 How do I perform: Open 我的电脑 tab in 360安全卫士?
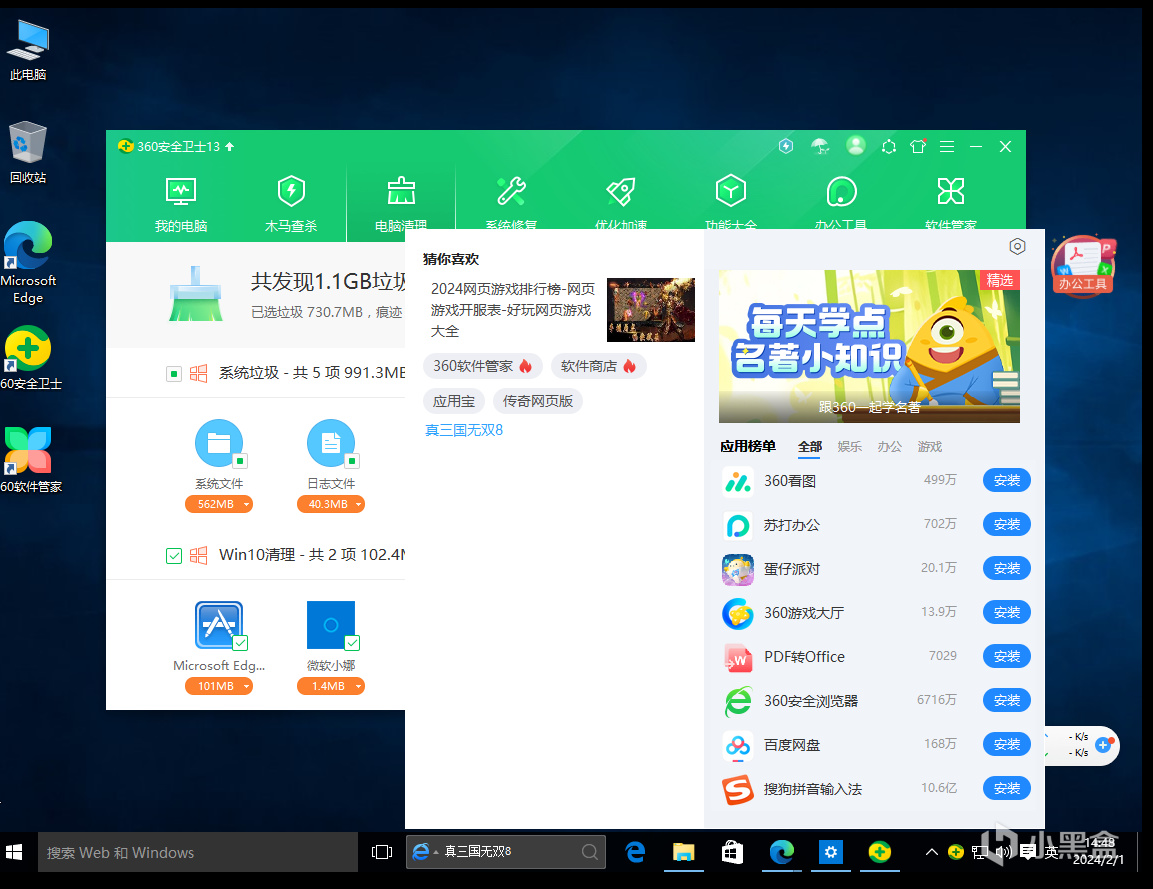coord(181,204)
